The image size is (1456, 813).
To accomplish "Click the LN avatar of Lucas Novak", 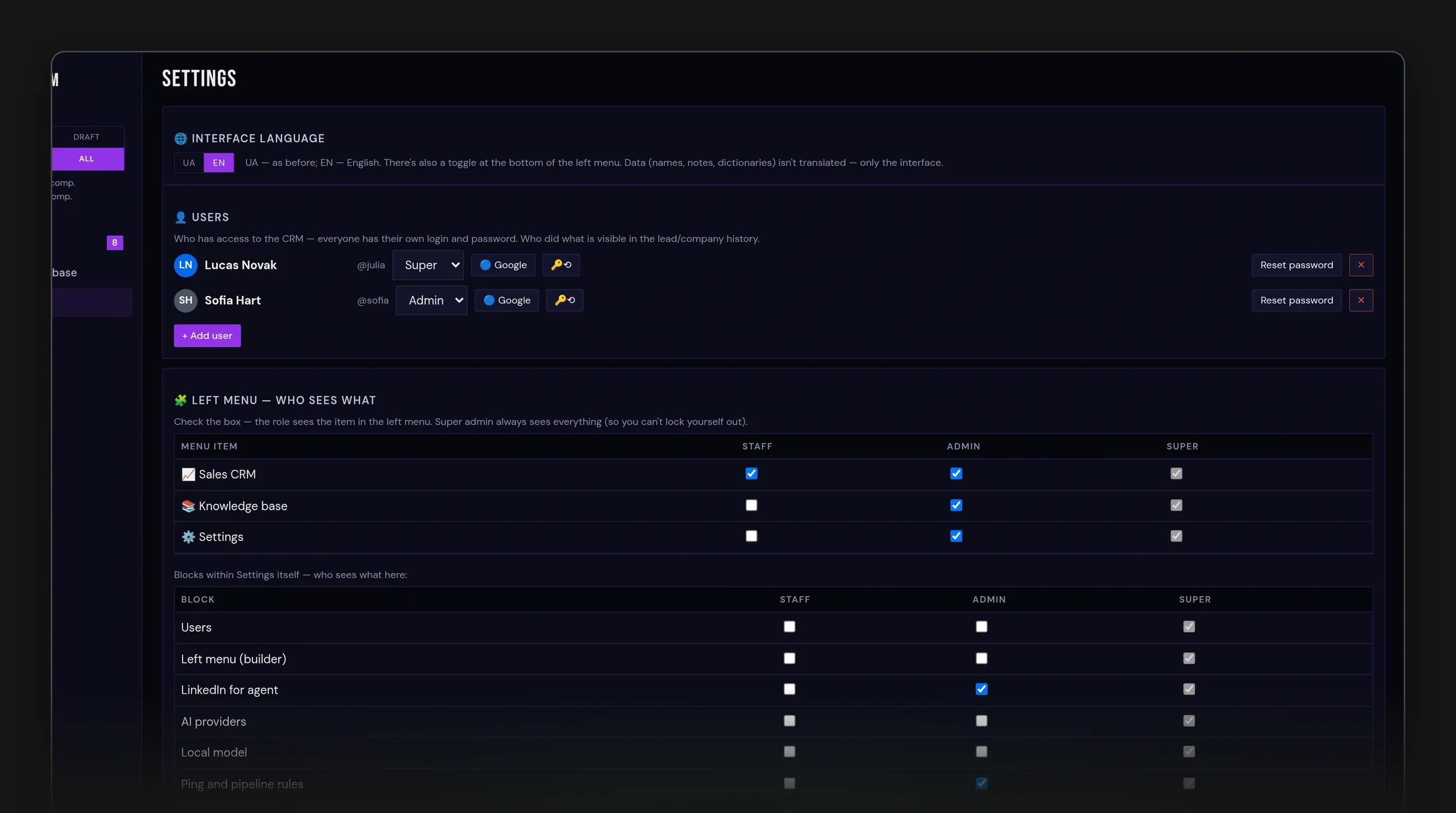I will click(x=185, y=265).
